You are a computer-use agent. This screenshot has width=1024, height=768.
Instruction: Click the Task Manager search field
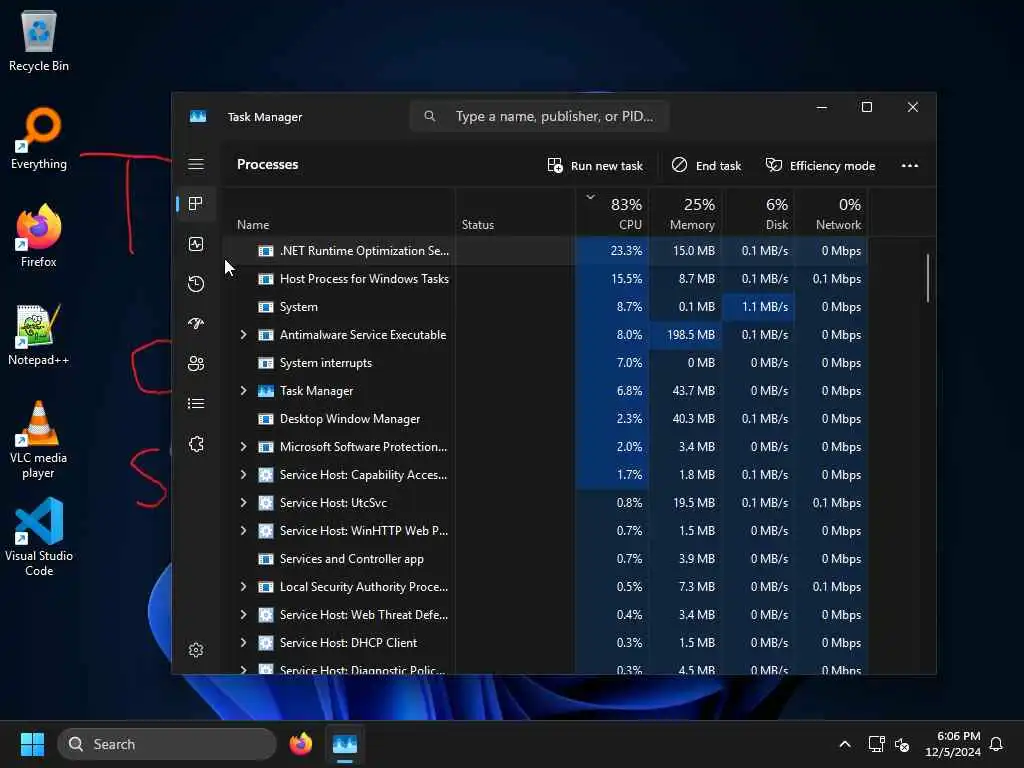[539, 116]
